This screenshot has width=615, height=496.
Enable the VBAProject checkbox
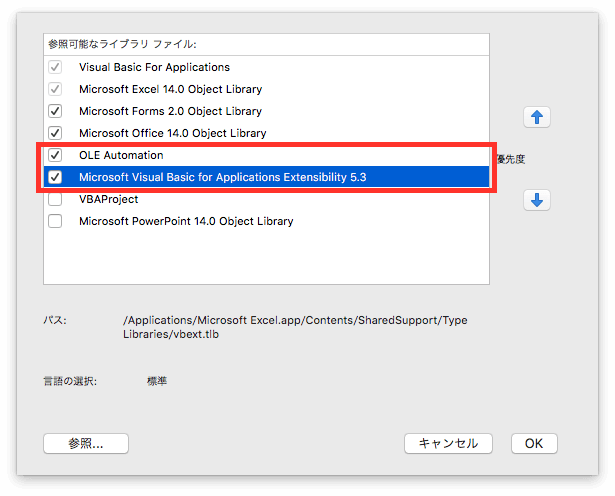pos(55,199)
